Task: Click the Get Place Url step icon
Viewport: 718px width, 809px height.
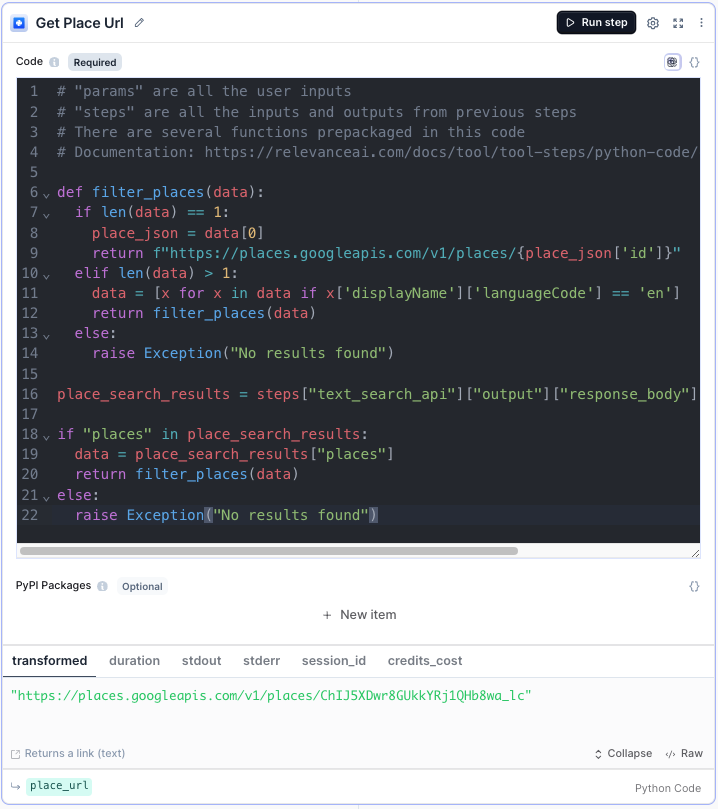Action: [x=19, y=23]
